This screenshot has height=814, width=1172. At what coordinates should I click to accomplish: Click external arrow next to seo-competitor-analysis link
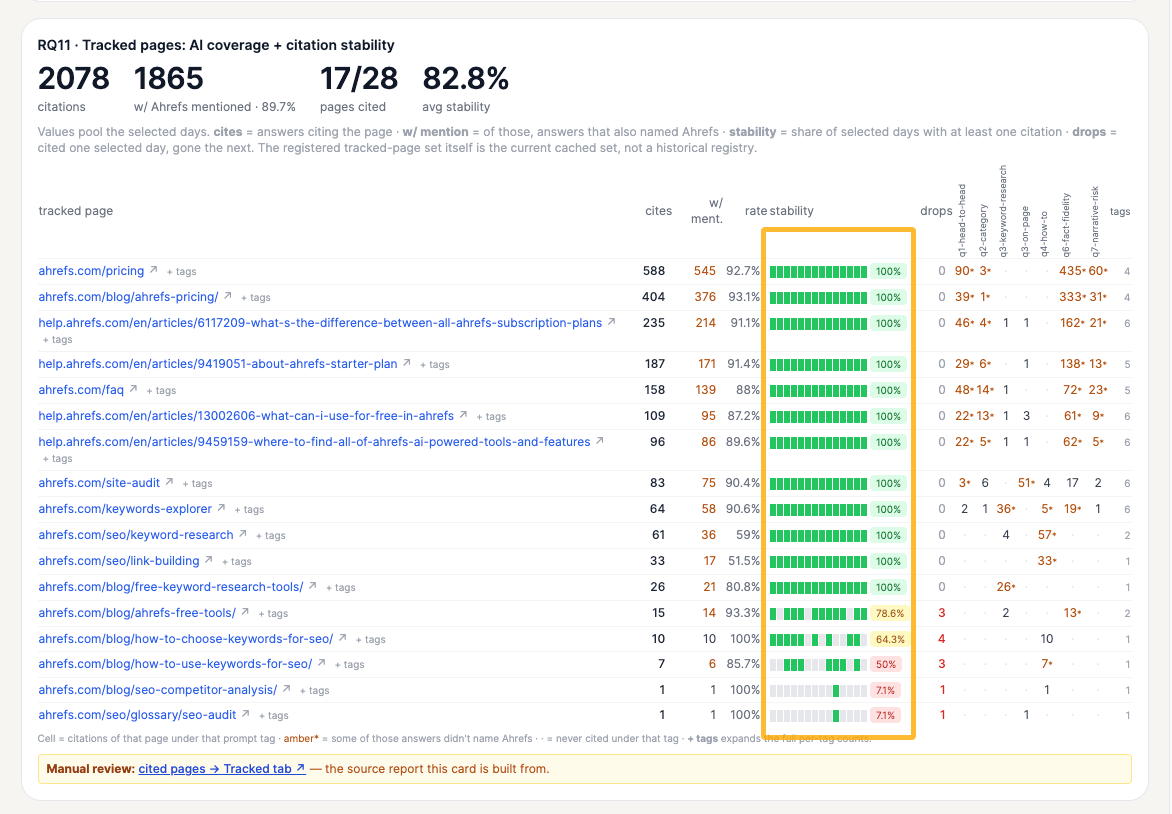[286, 689]
